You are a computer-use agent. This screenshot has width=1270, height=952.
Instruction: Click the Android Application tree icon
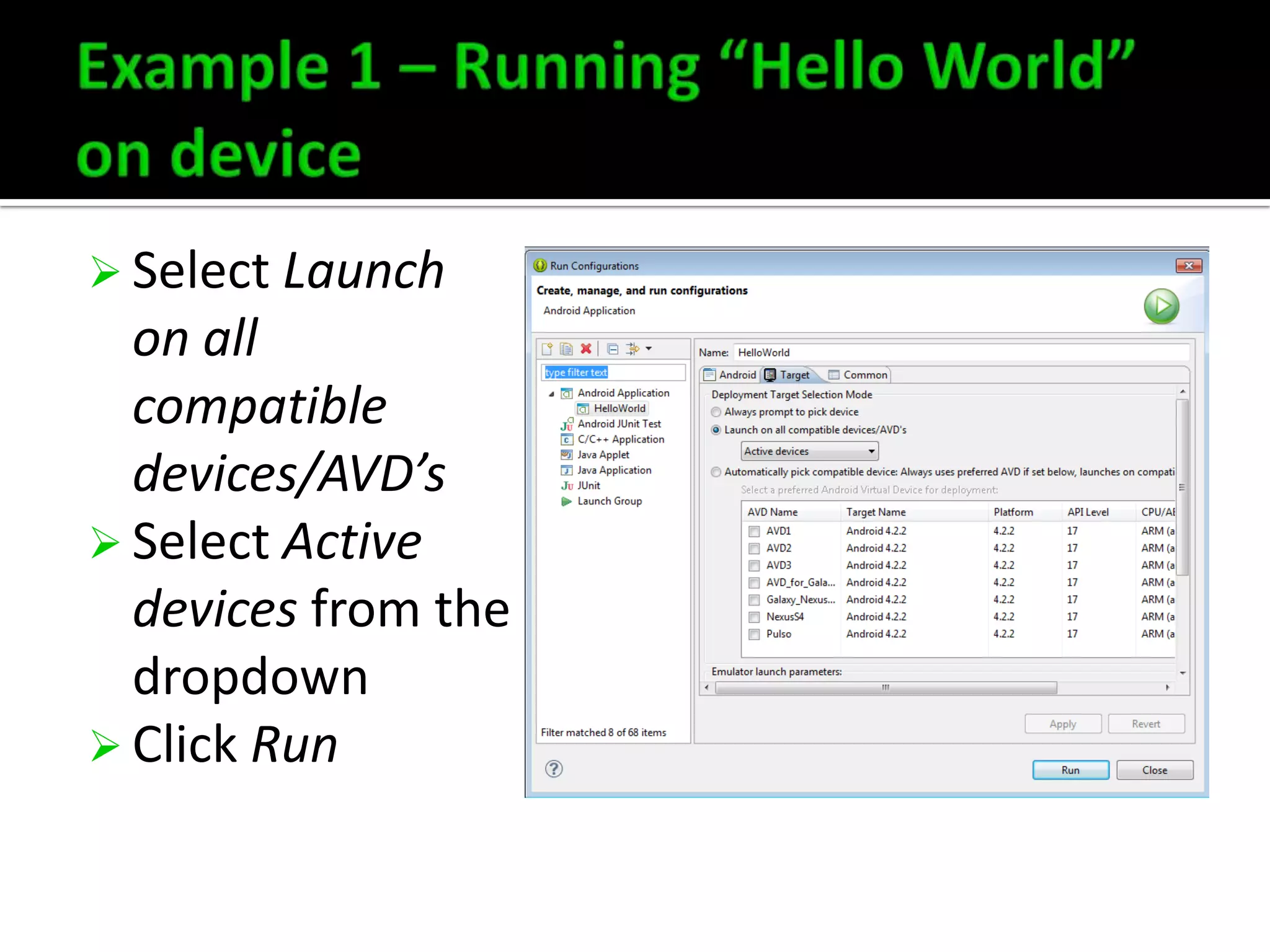tap(567, 394)
